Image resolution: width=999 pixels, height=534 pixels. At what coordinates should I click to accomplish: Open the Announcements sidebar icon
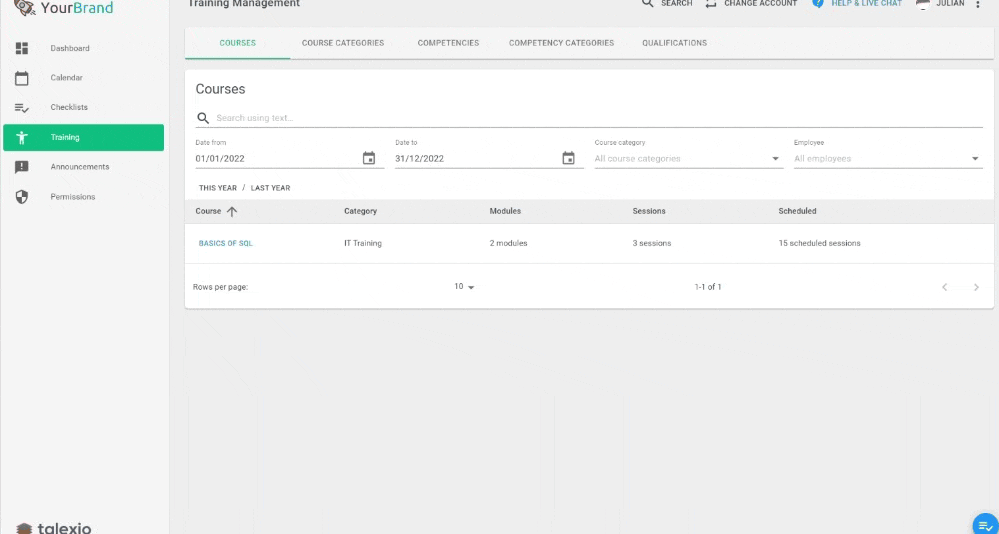click(22, 167)
